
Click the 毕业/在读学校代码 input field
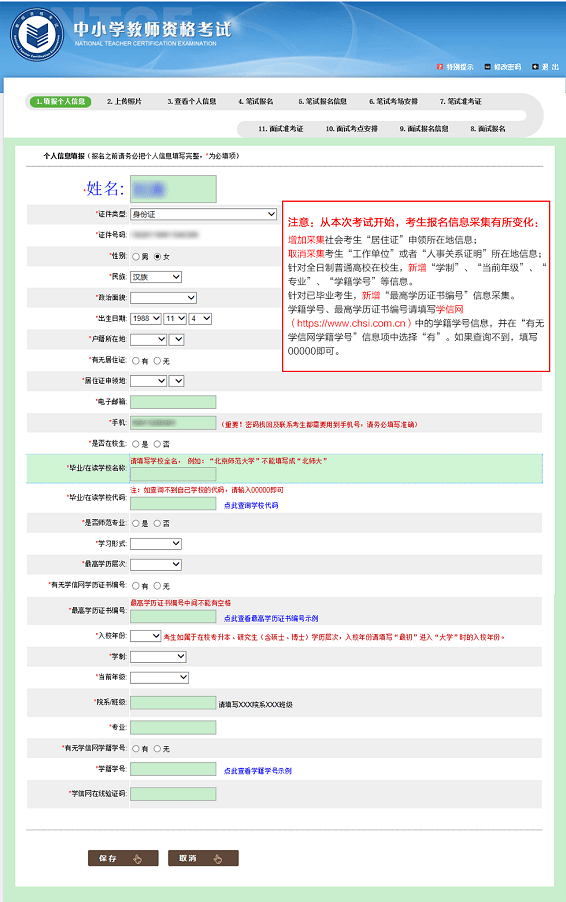[x=173, y=504]
